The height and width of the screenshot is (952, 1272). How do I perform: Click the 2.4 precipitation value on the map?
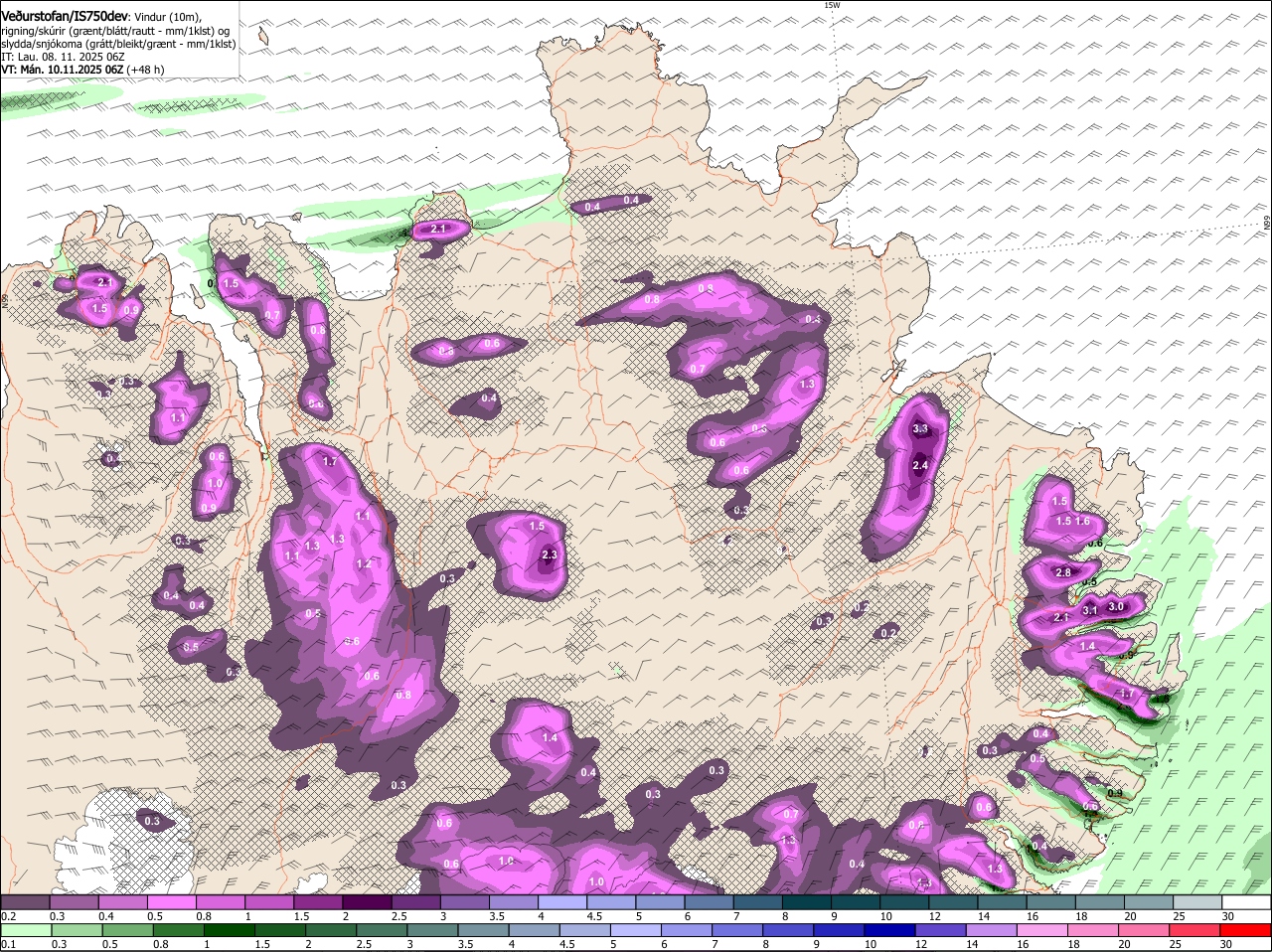pyautogui.click(x=920, y=465)
